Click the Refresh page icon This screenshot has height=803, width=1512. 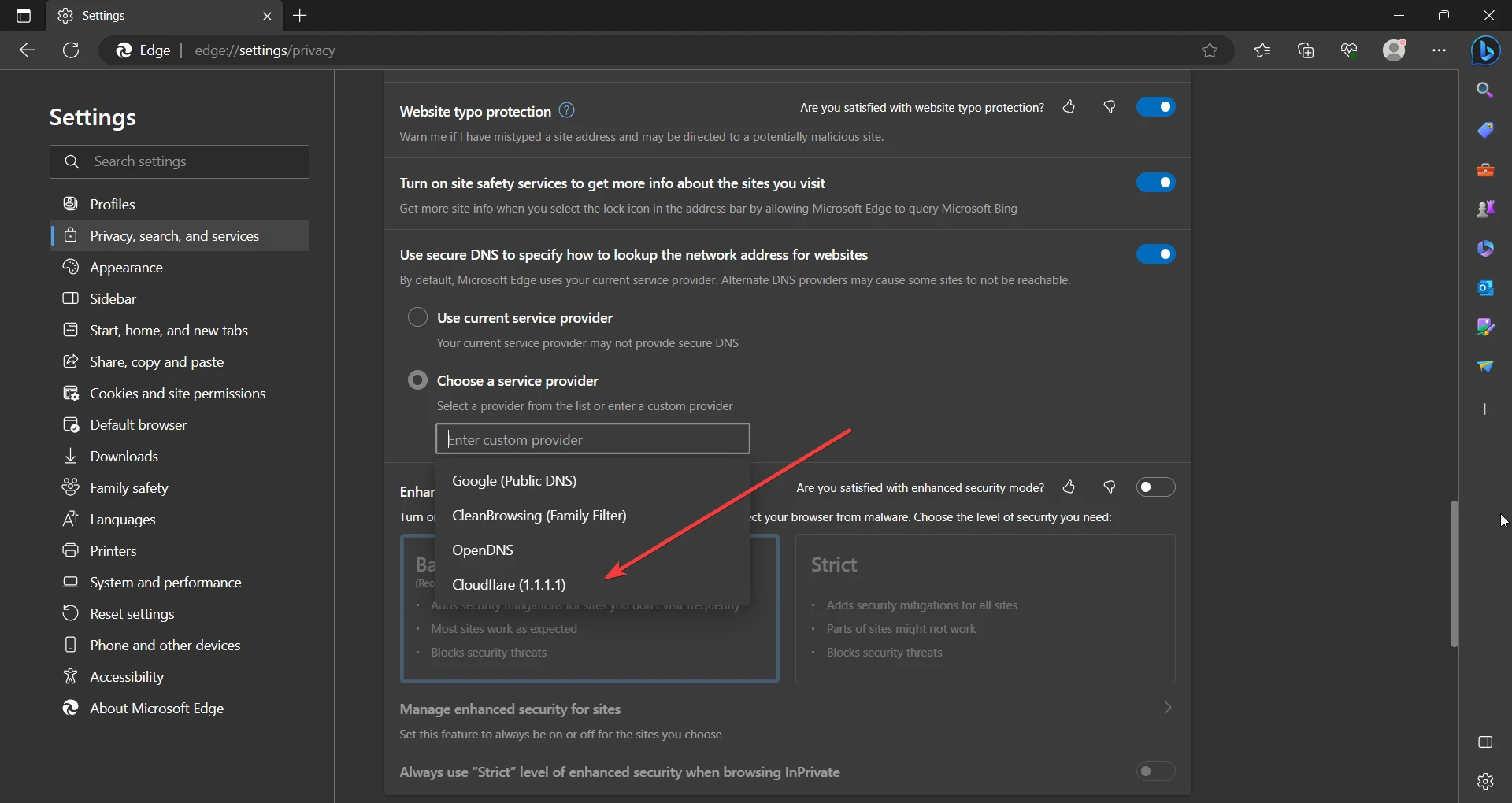(x=71, y=50)
